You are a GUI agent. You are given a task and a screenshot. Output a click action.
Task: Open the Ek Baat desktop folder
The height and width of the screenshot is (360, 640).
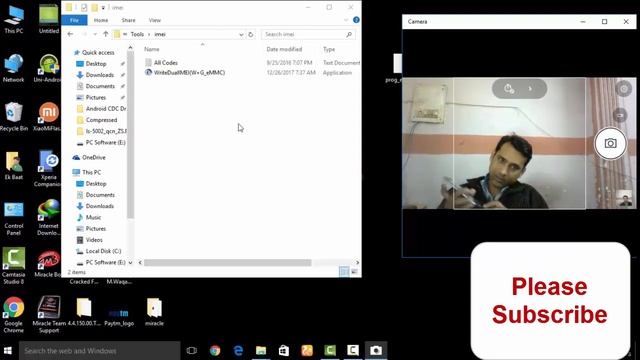click(x=13, y=166)
